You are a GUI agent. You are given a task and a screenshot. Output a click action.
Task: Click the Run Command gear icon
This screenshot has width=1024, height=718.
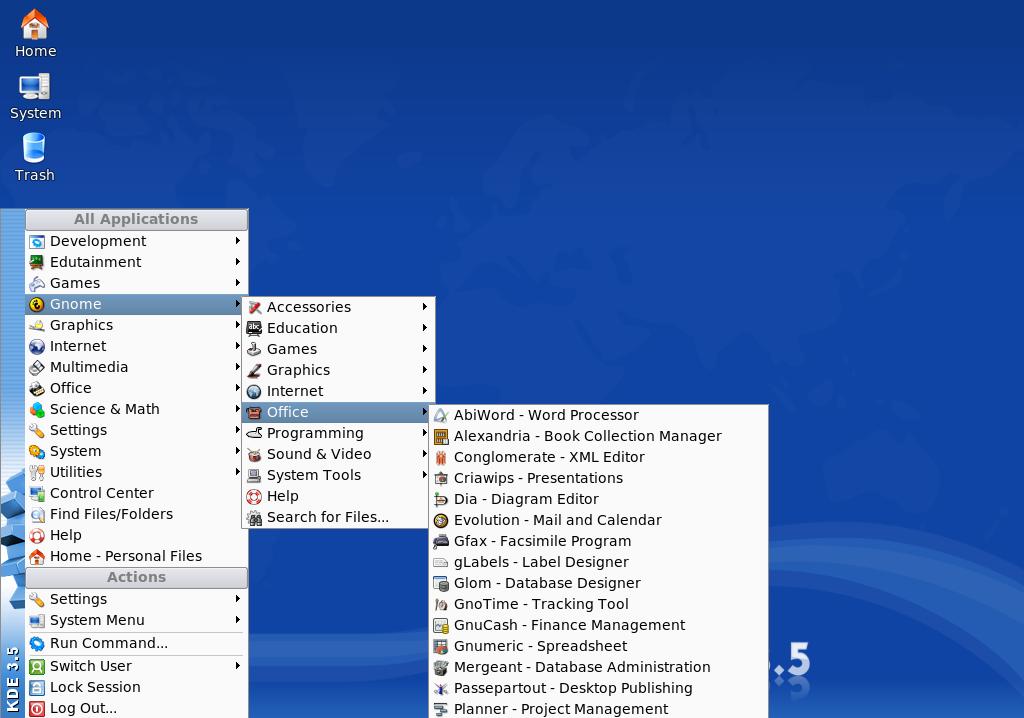coord(37,644)
